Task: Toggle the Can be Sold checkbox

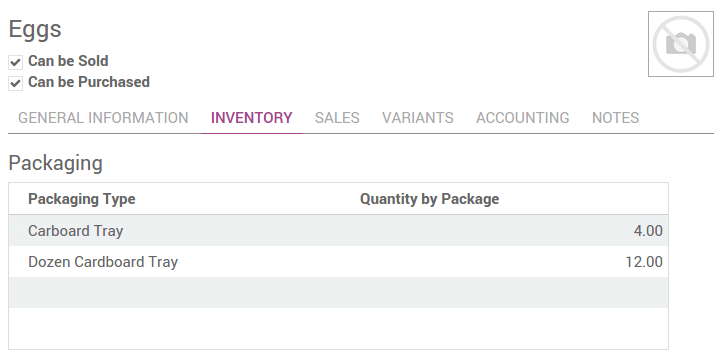Action: point(16,62)
